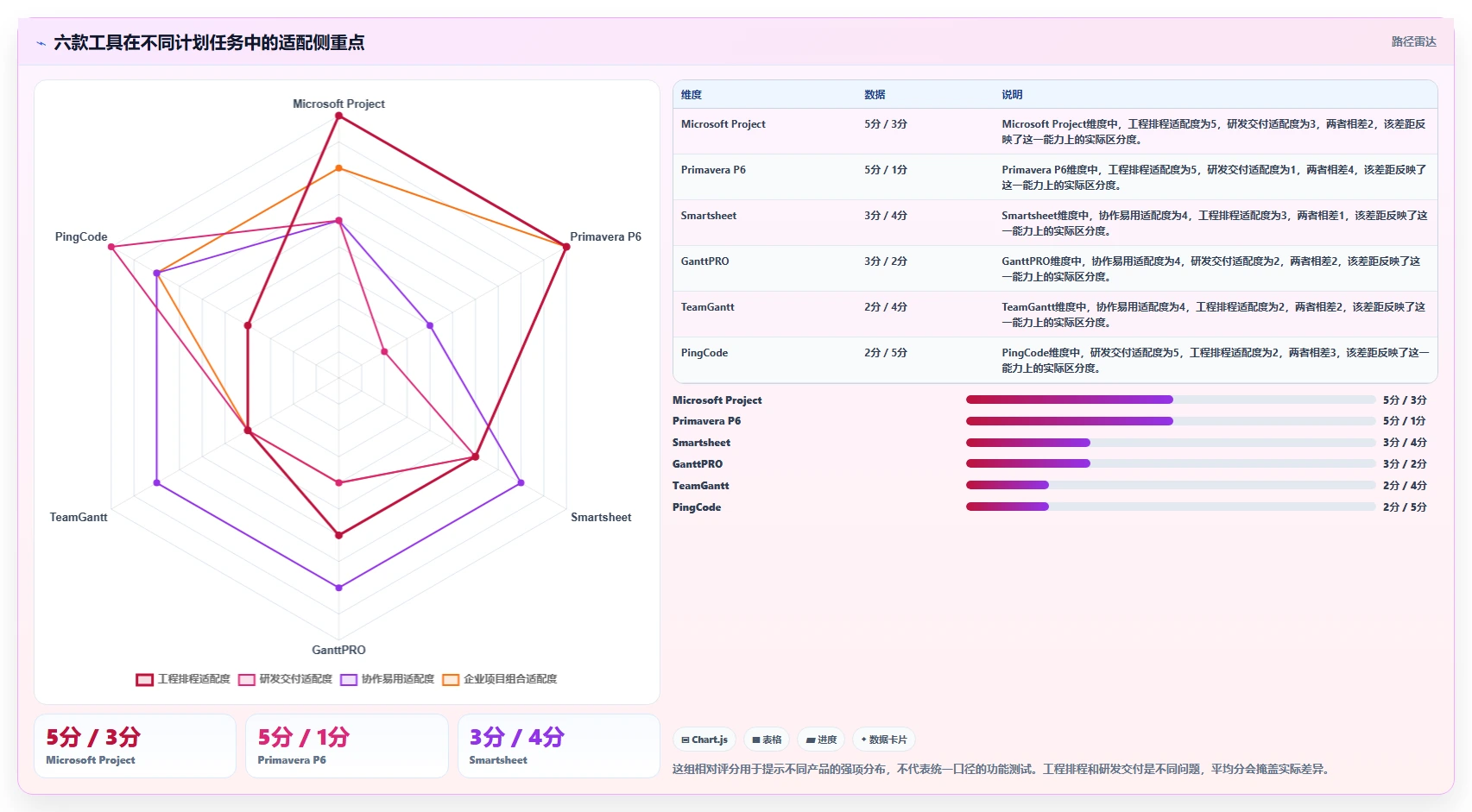Click the 数据 column header
This screenshot has height=812, width=1472.
pos(875,95)
